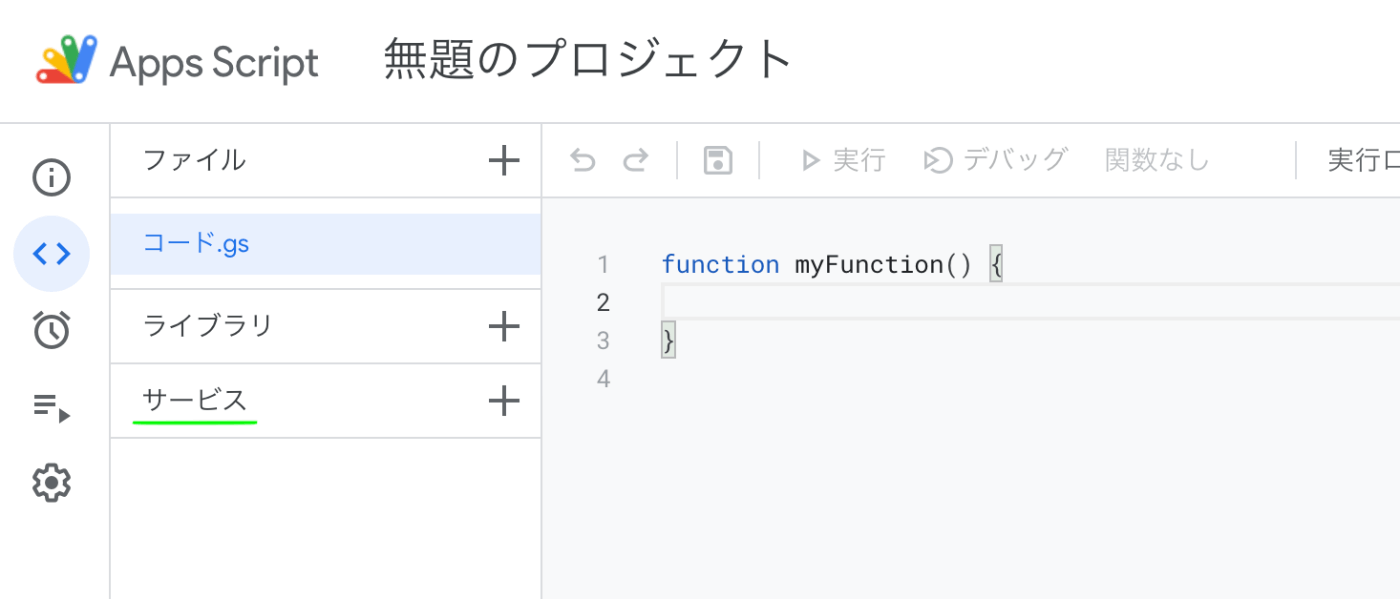The image size is (1400, 599).
Task: Open project settings with gear icon
Action: click(x=51, y=483)
